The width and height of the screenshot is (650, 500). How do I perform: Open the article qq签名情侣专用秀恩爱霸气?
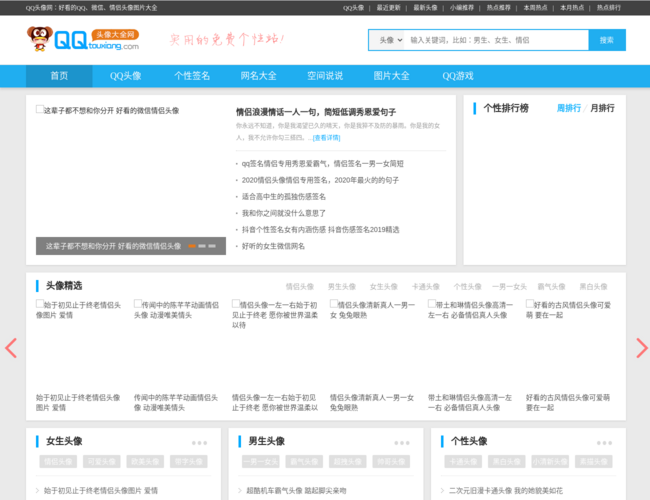coord(323,164)
